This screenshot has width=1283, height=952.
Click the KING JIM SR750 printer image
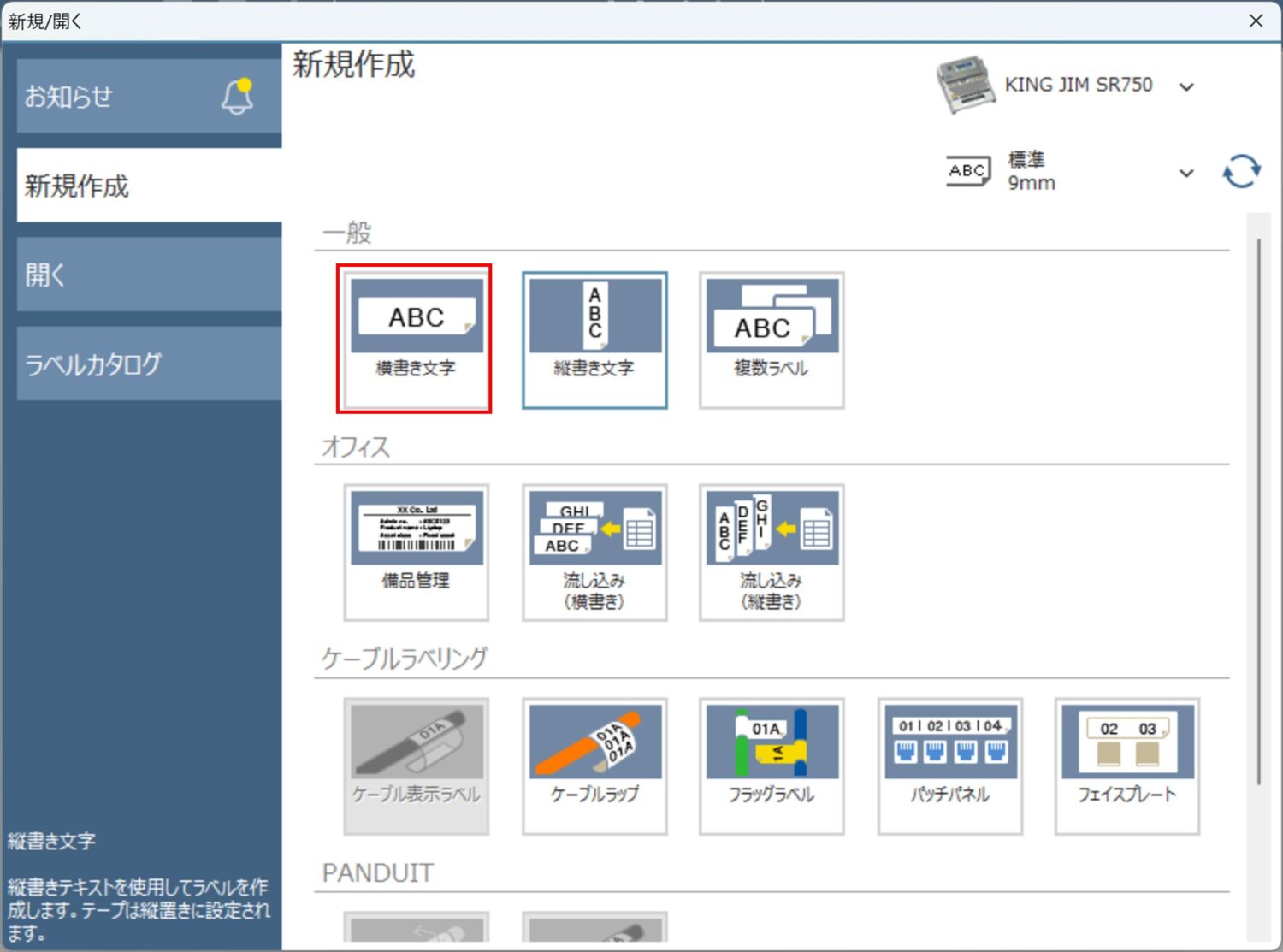[x=966, y=85]
